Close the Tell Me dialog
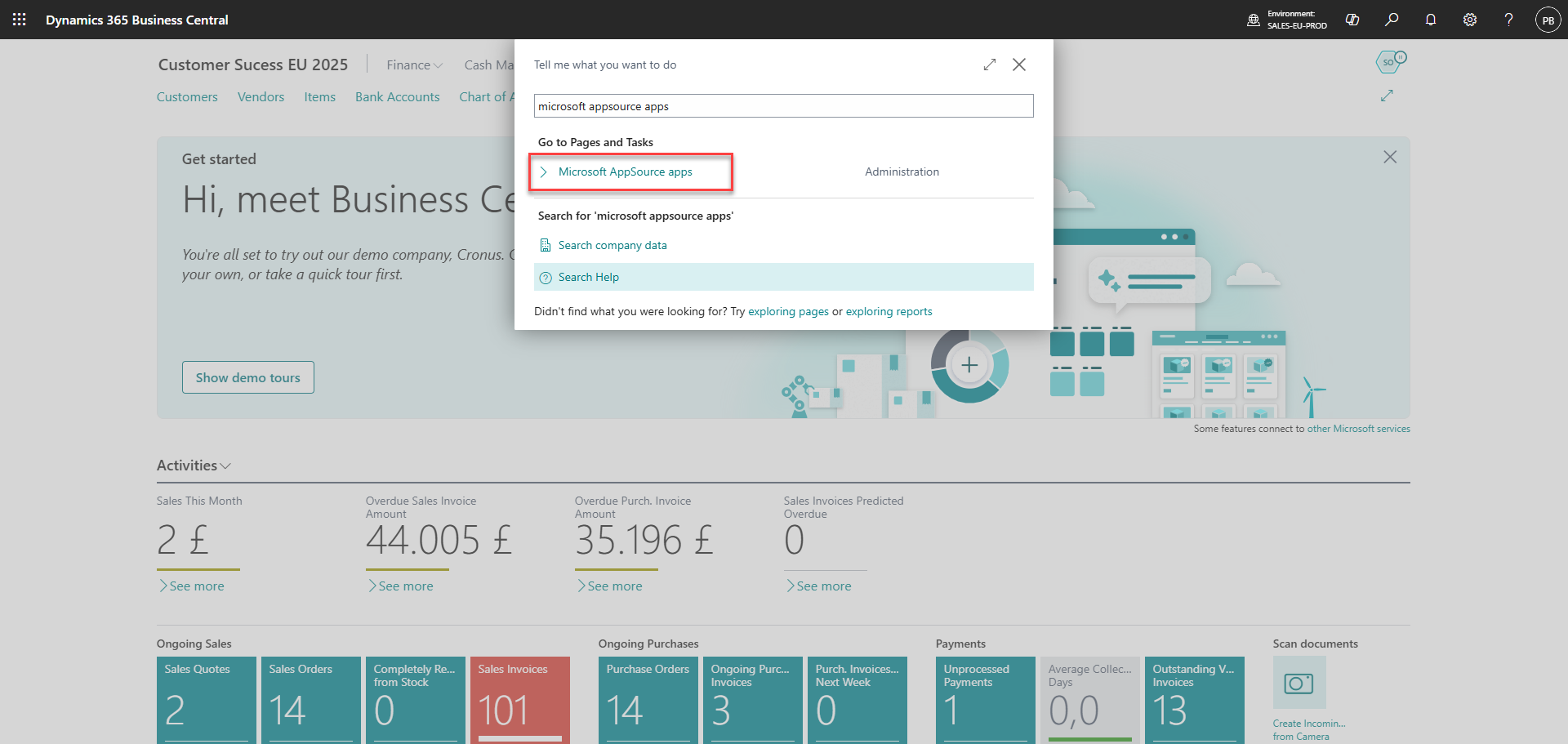 [1019, 65]
